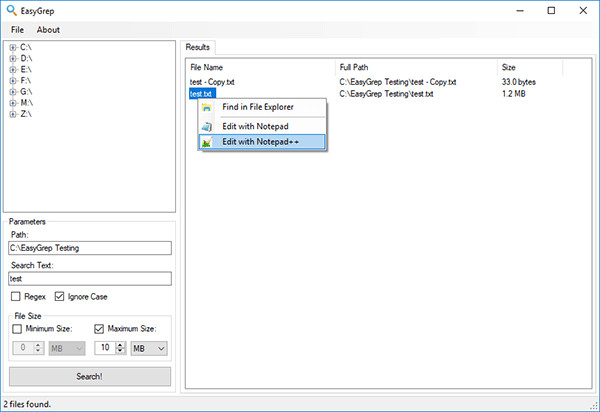Close the EasyGrep window
600x412 pixels.
tap(583, 11)
